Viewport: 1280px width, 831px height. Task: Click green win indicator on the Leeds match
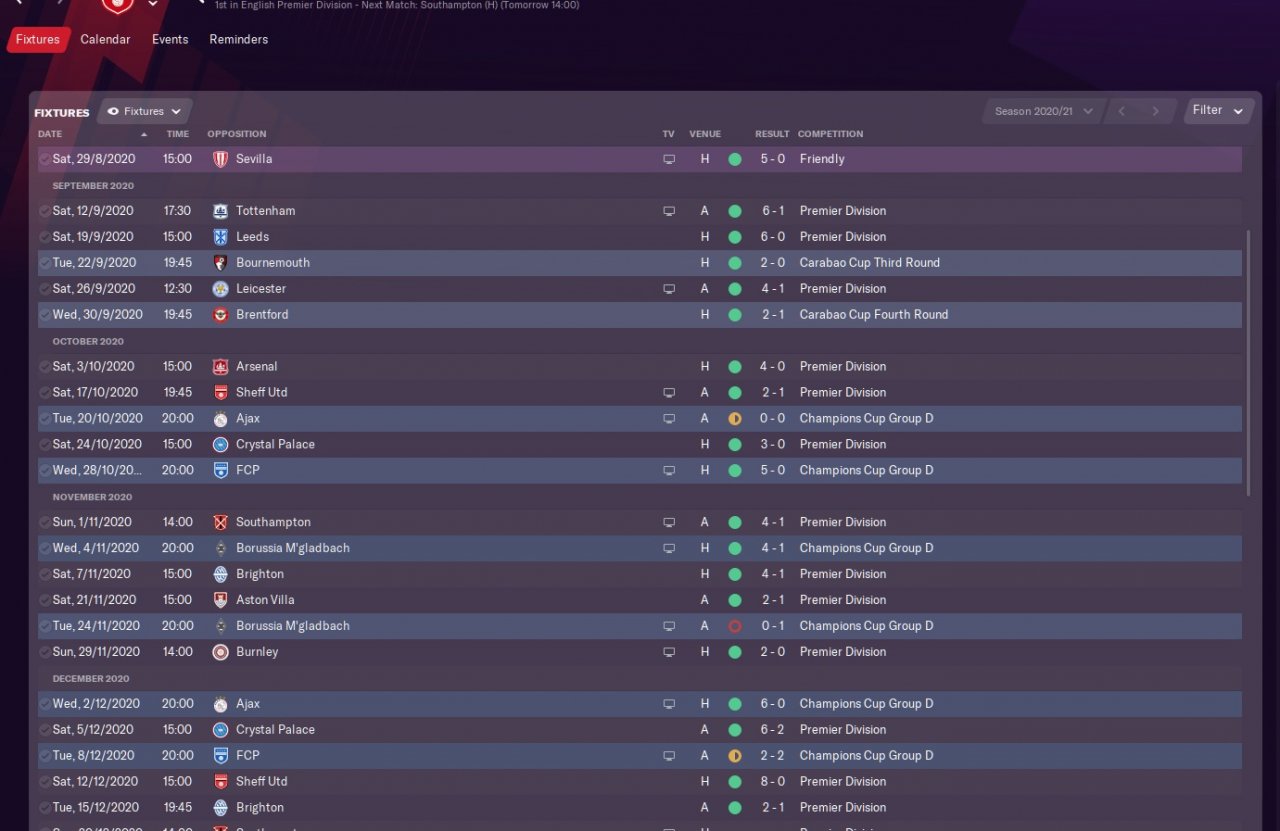[x=735, y=237]
